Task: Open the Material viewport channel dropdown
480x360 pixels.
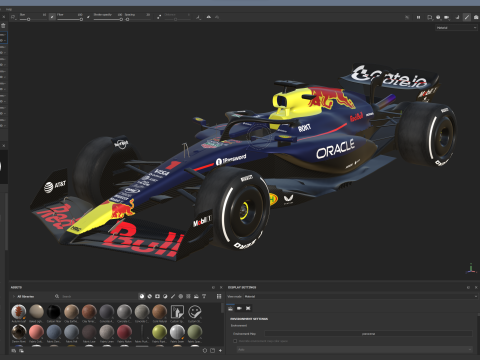Action: [456, 28]
